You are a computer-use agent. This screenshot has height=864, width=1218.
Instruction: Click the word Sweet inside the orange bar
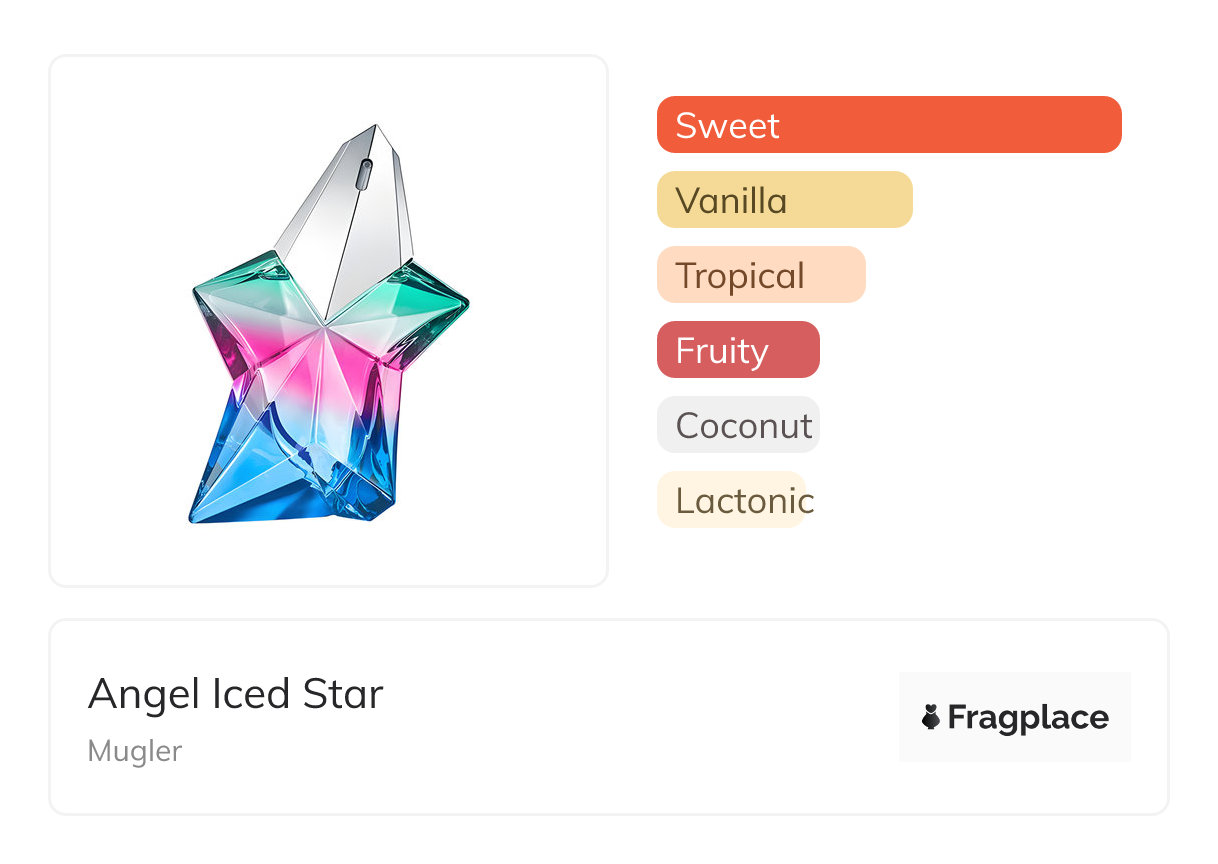(727, 126)
